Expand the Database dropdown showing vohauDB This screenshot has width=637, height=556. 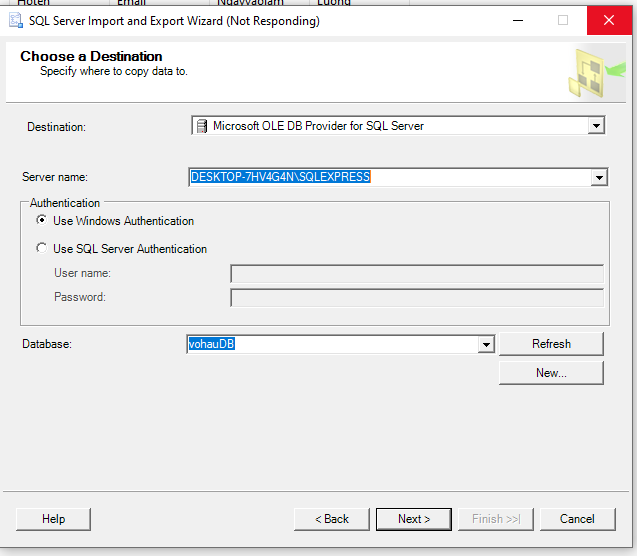(x=486, y=344)
